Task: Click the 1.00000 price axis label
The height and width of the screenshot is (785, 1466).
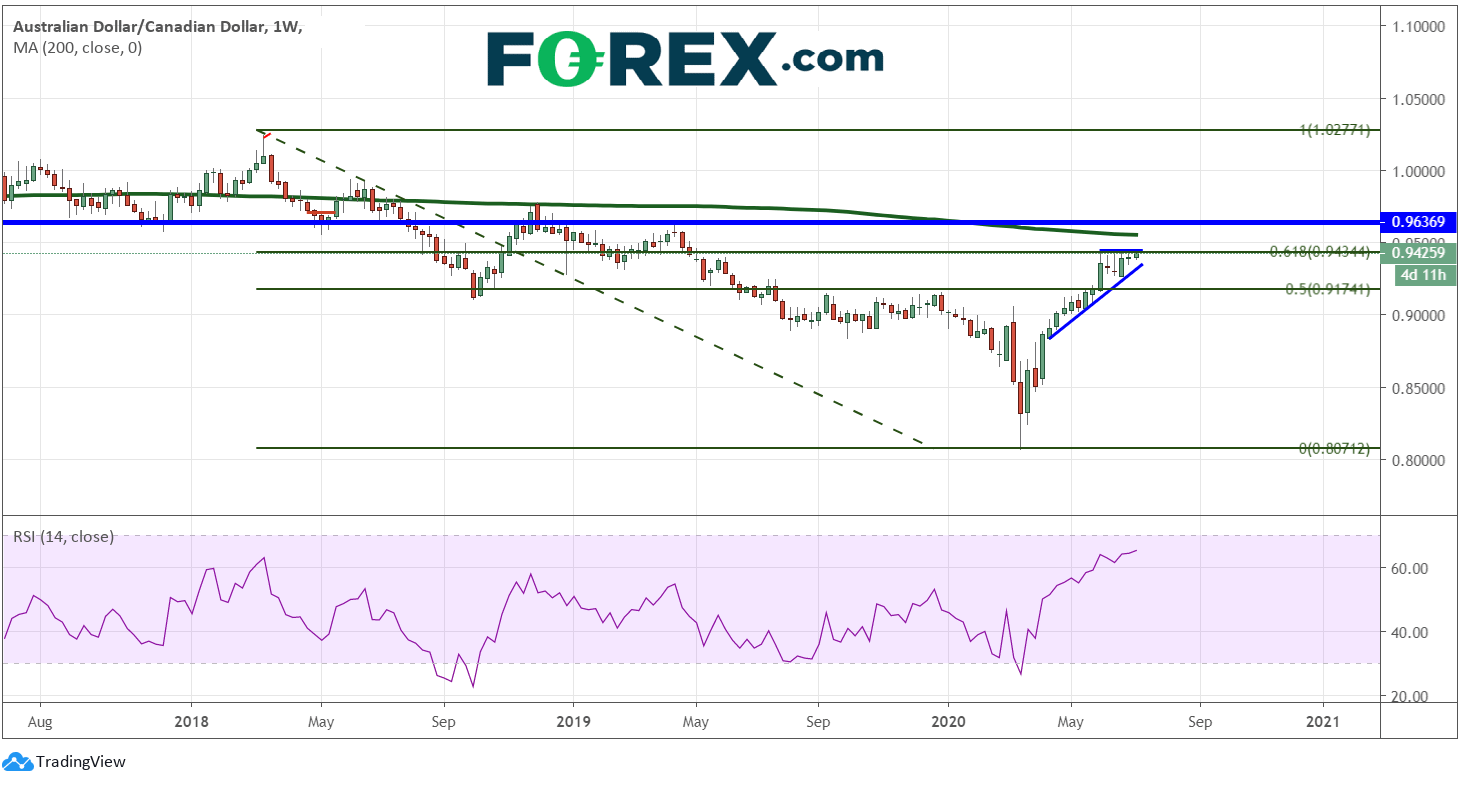Action: point(1416,171)
